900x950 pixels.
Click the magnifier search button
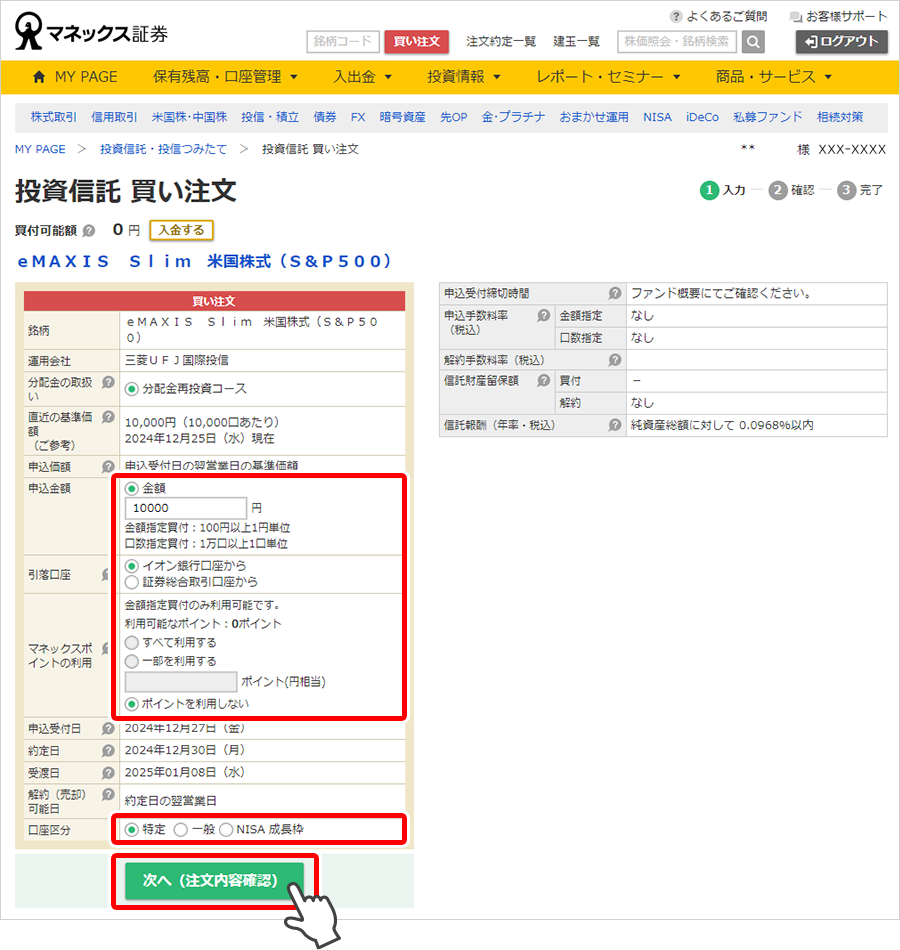(753, 42)
